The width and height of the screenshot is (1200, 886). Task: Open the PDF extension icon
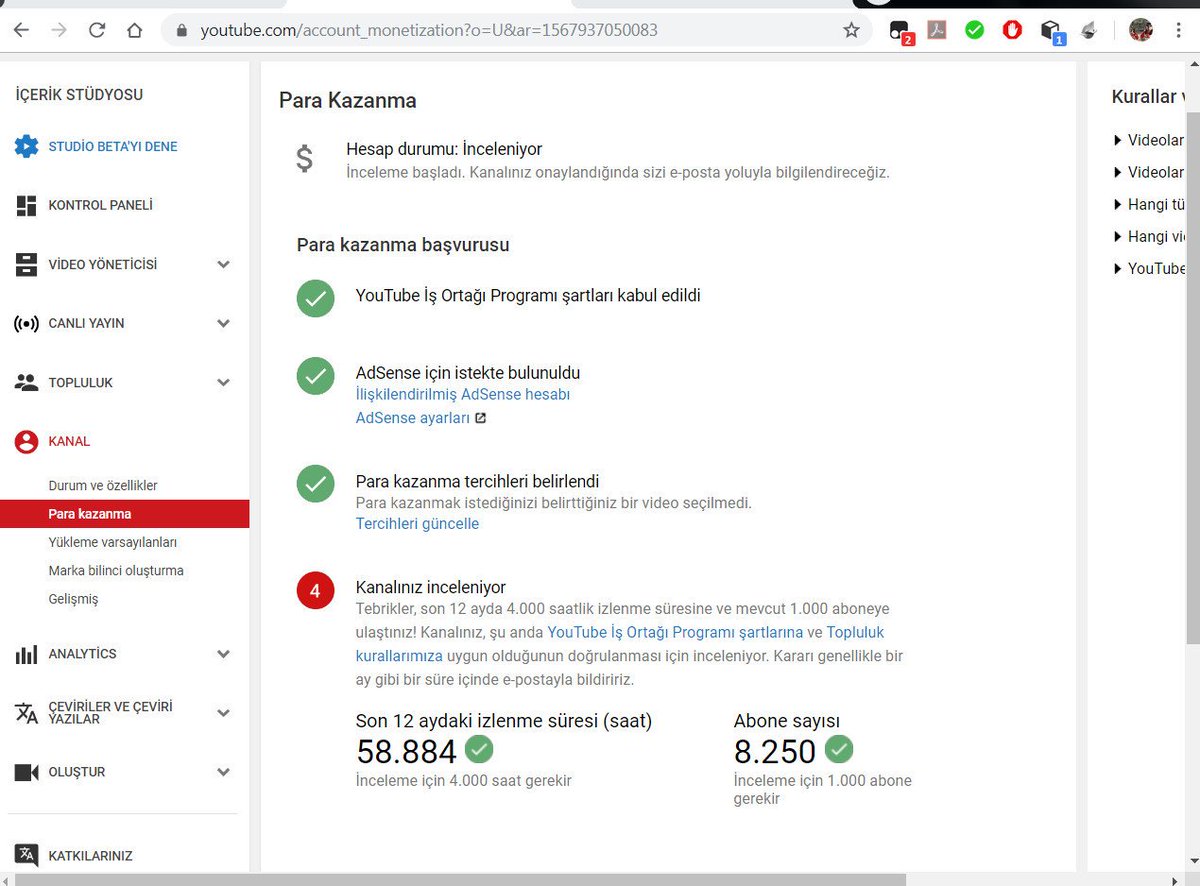[936, 30]
